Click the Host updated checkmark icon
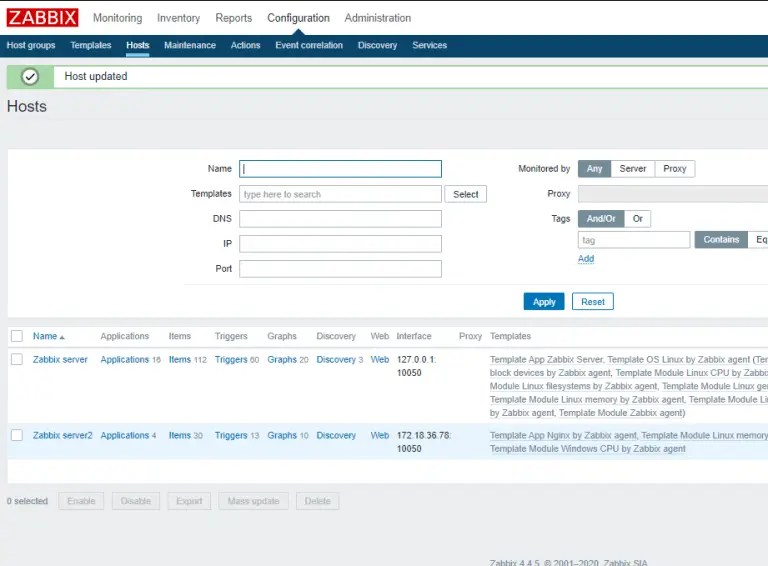 [x=30, y=76]
